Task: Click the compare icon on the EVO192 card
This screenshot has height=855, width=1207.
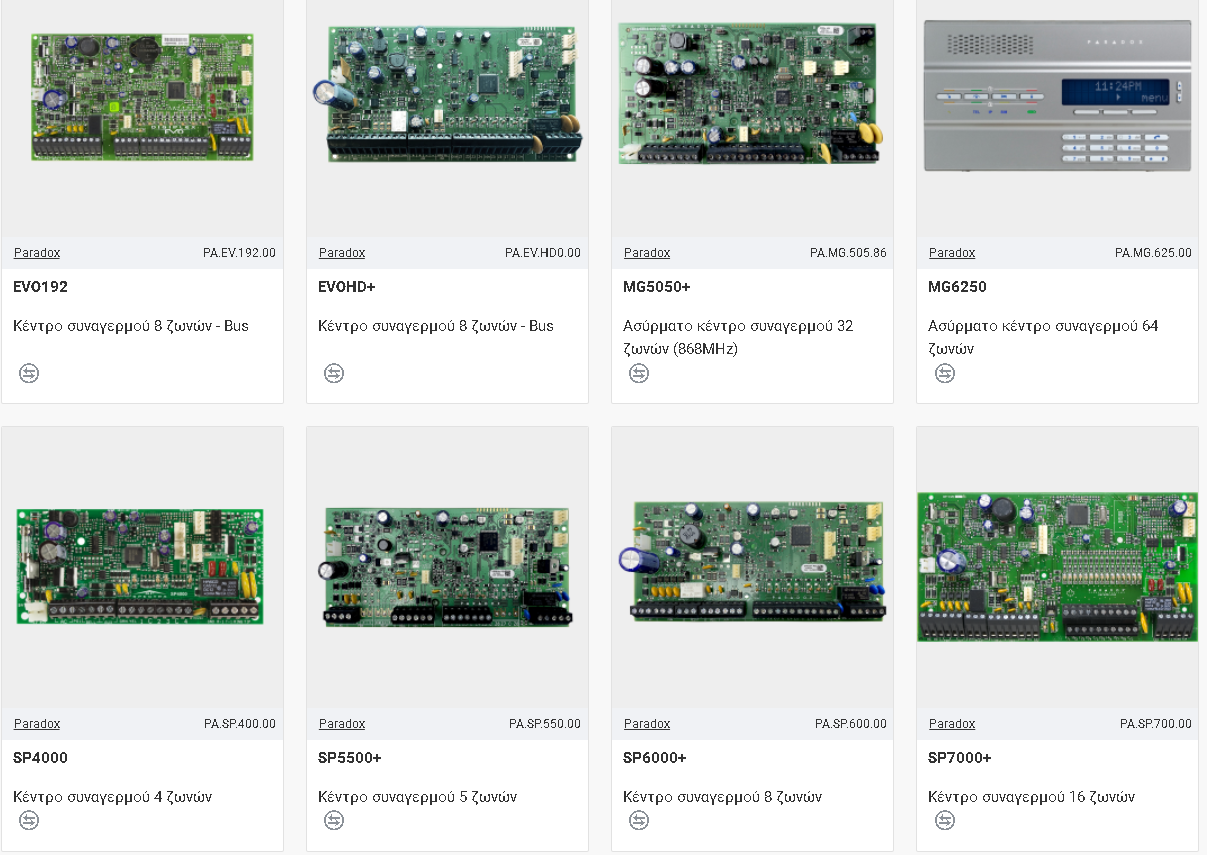Action: pyautogui.click(x=29, y=373)
